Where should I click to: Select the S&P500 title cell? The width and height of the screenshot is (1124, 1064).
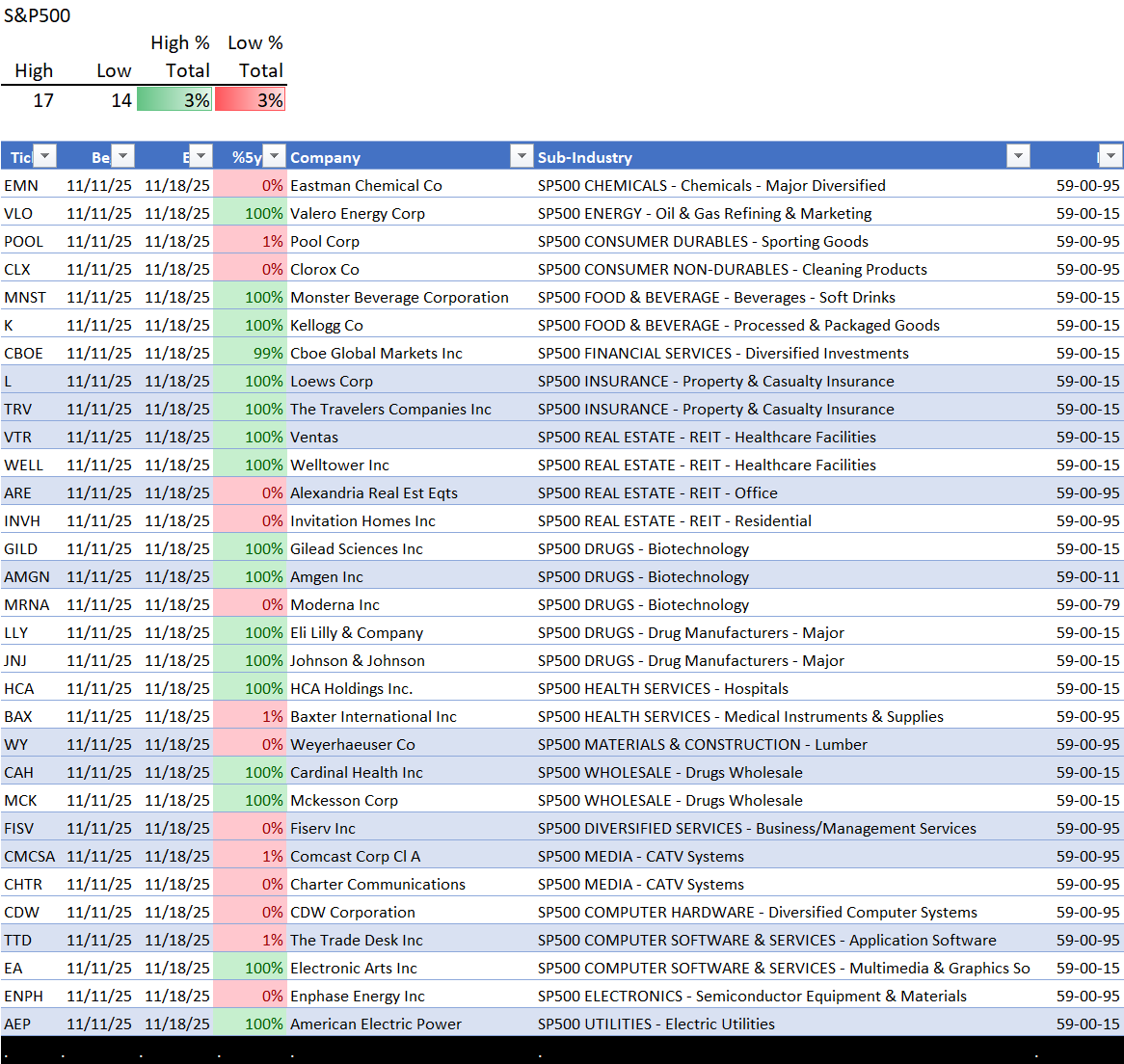coord(37,15)
